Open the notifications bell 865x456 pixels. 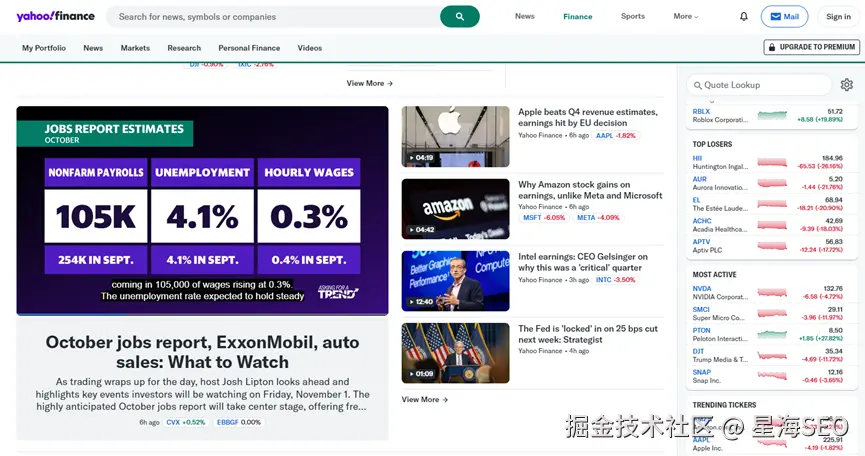[744, 17]
